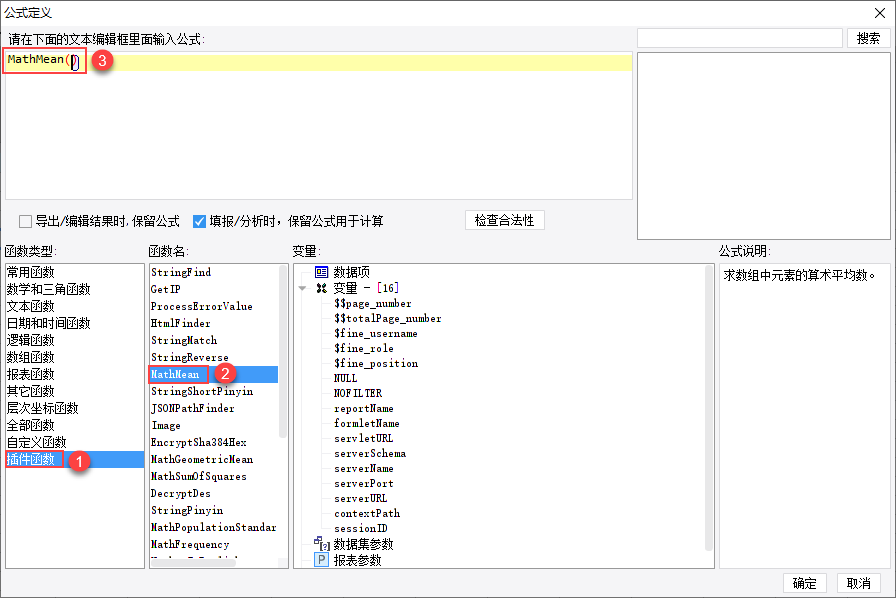
Task: Enable 导出/编辑结果时,保留公式 checkbox
Action: pyautogui.click(x=25, y=221)
